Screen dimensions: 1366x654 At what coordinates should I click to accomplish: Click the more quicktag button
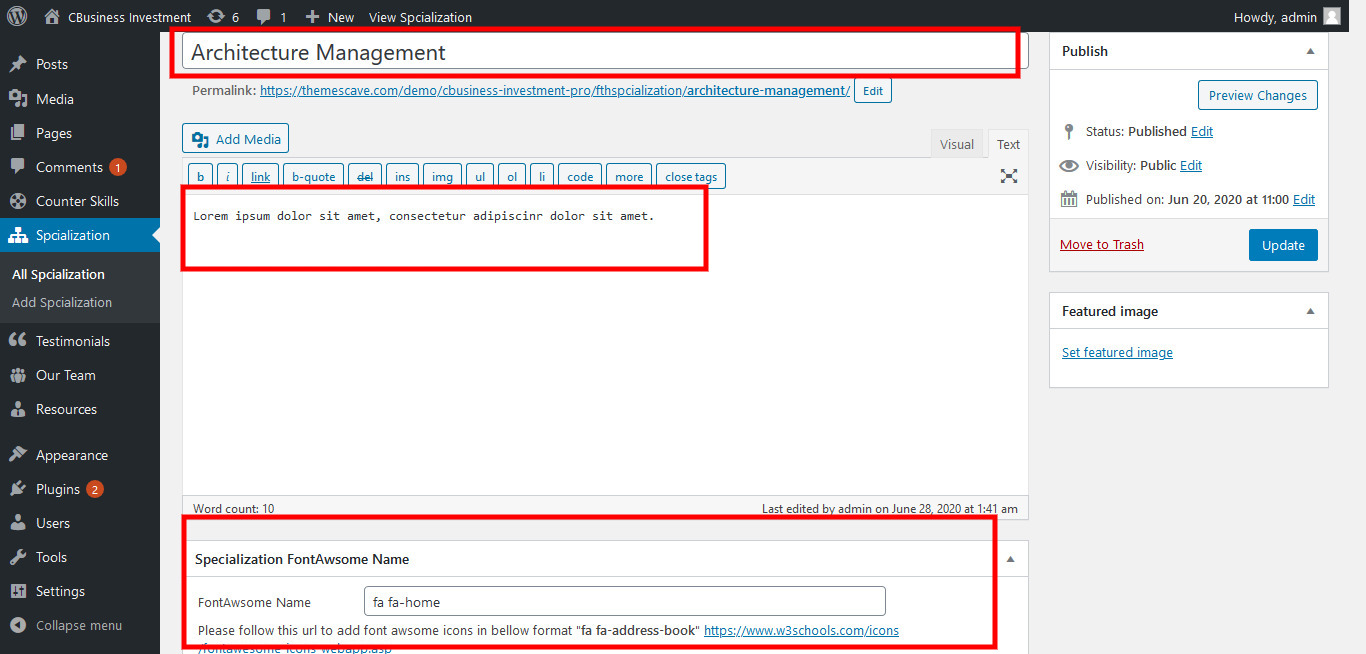(629, 176)
